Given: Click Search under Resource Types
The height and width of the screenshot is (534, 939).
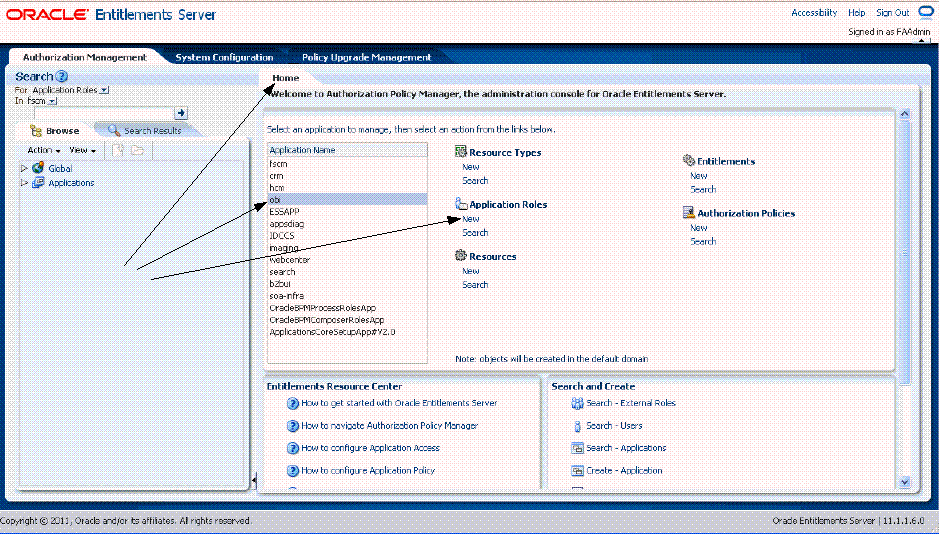Looking at the screenshot, I should 475,181.
